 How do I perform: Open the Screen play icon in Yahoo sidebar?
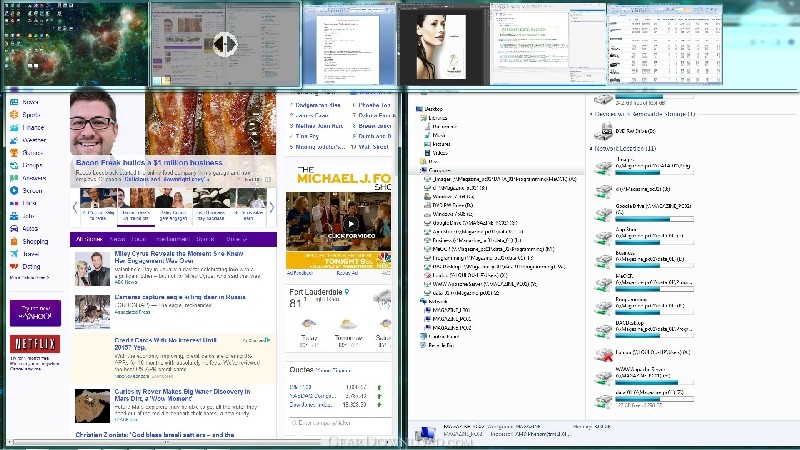pos(14,190)
